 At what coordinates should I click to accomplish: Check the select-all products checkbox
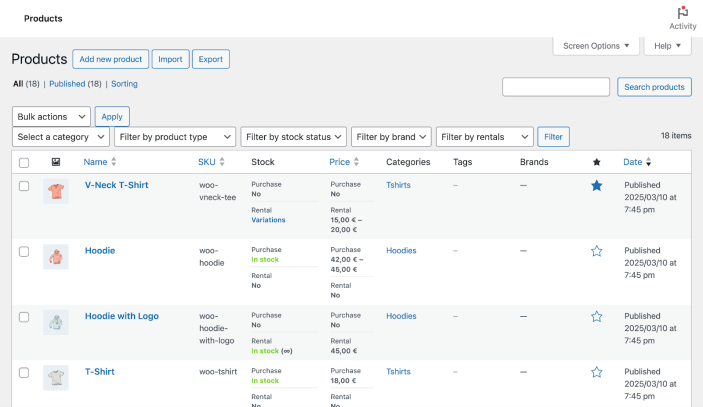(24, 162)
